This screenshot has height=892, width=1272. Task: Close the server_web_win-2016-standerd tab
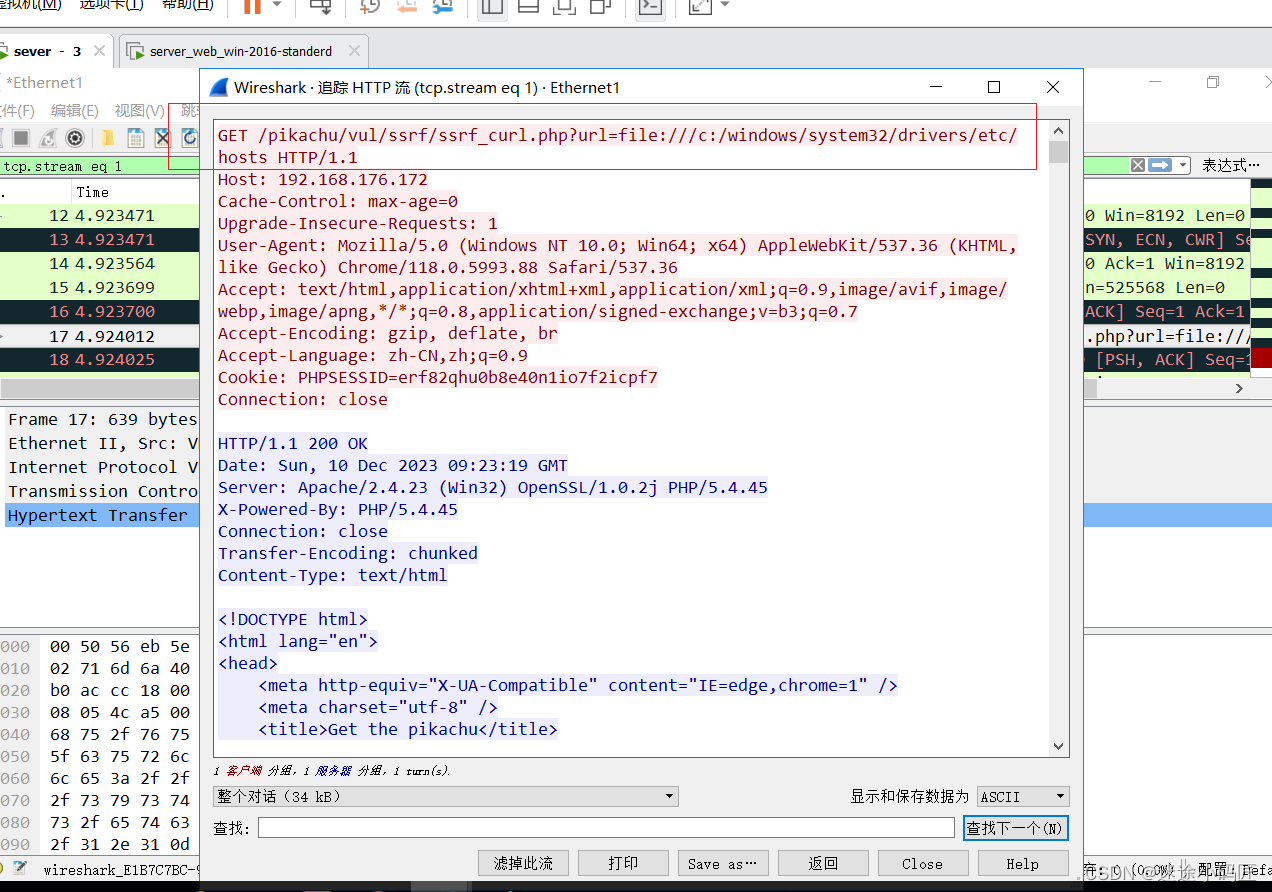click(x=354, y=51)
